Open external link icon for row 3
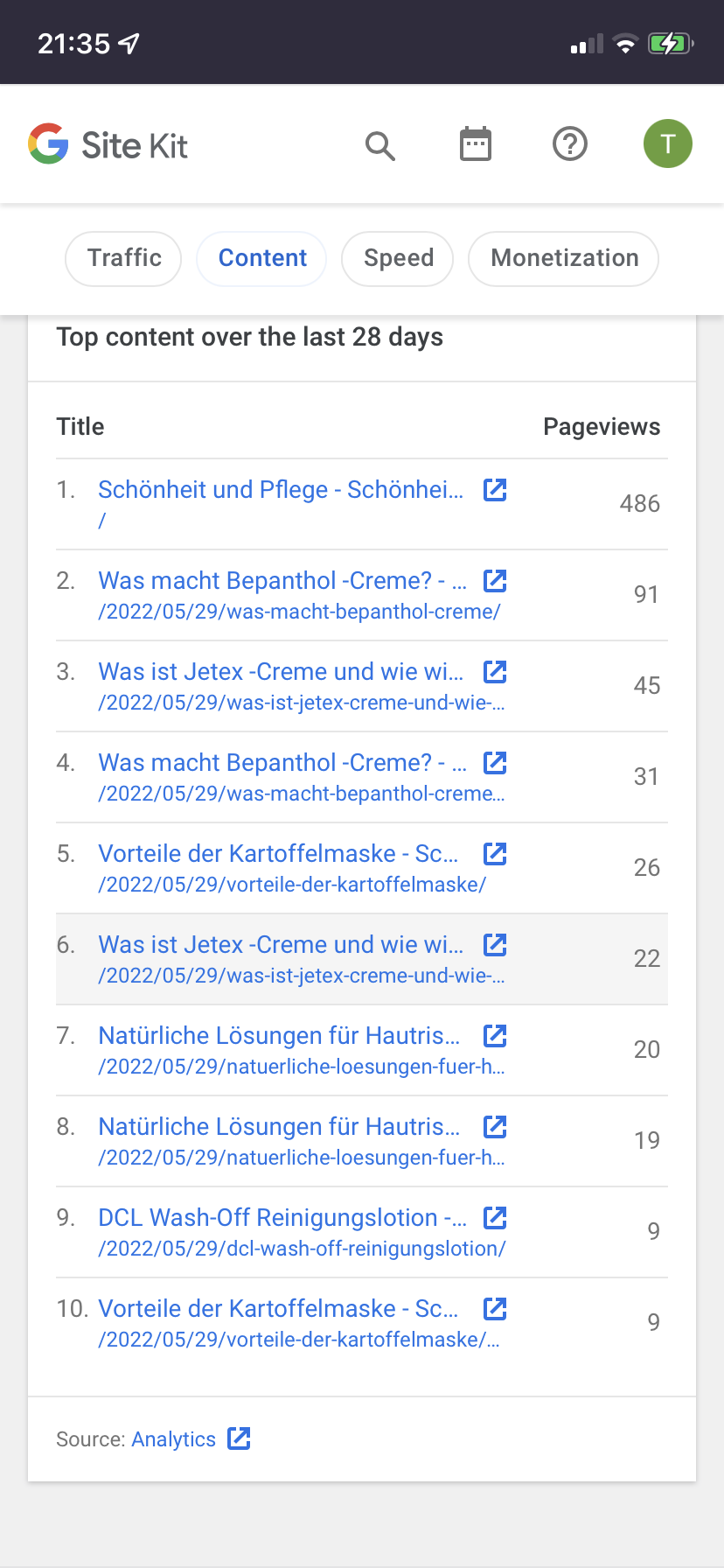Image resolution: width=724 pixels, height=1568 pixels. click(496, 672)
